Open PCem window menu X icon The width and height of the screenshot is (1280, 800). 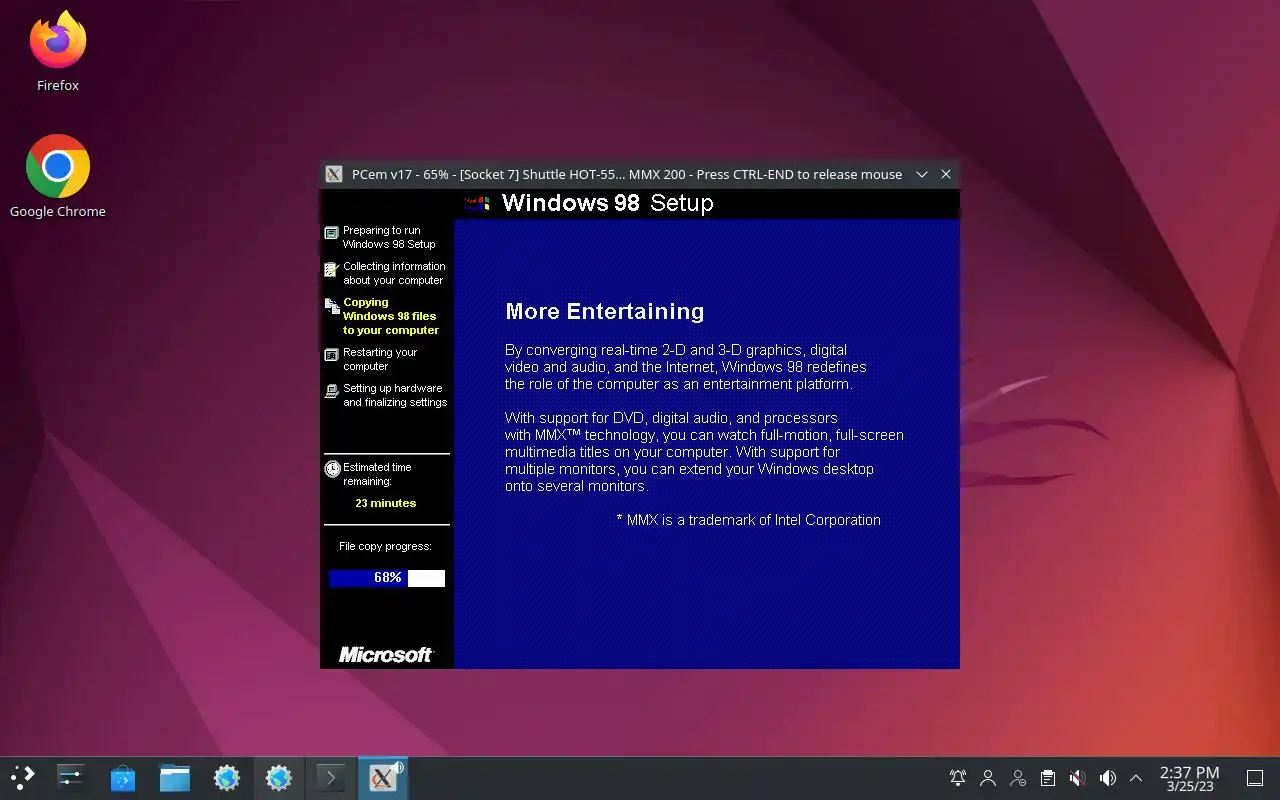point(334,174)
